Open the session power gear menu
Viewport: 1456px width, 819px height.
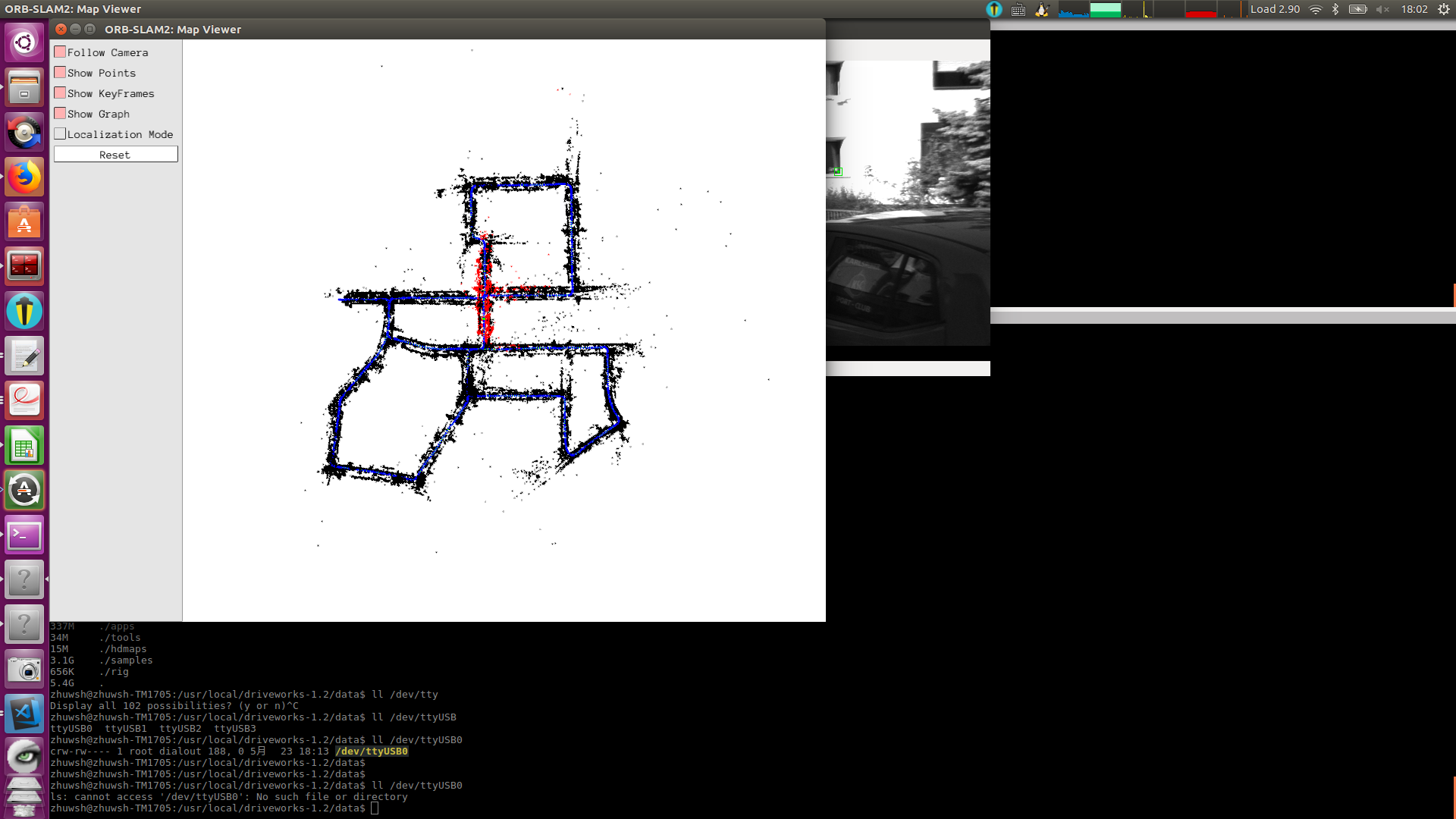(1444, 9)
